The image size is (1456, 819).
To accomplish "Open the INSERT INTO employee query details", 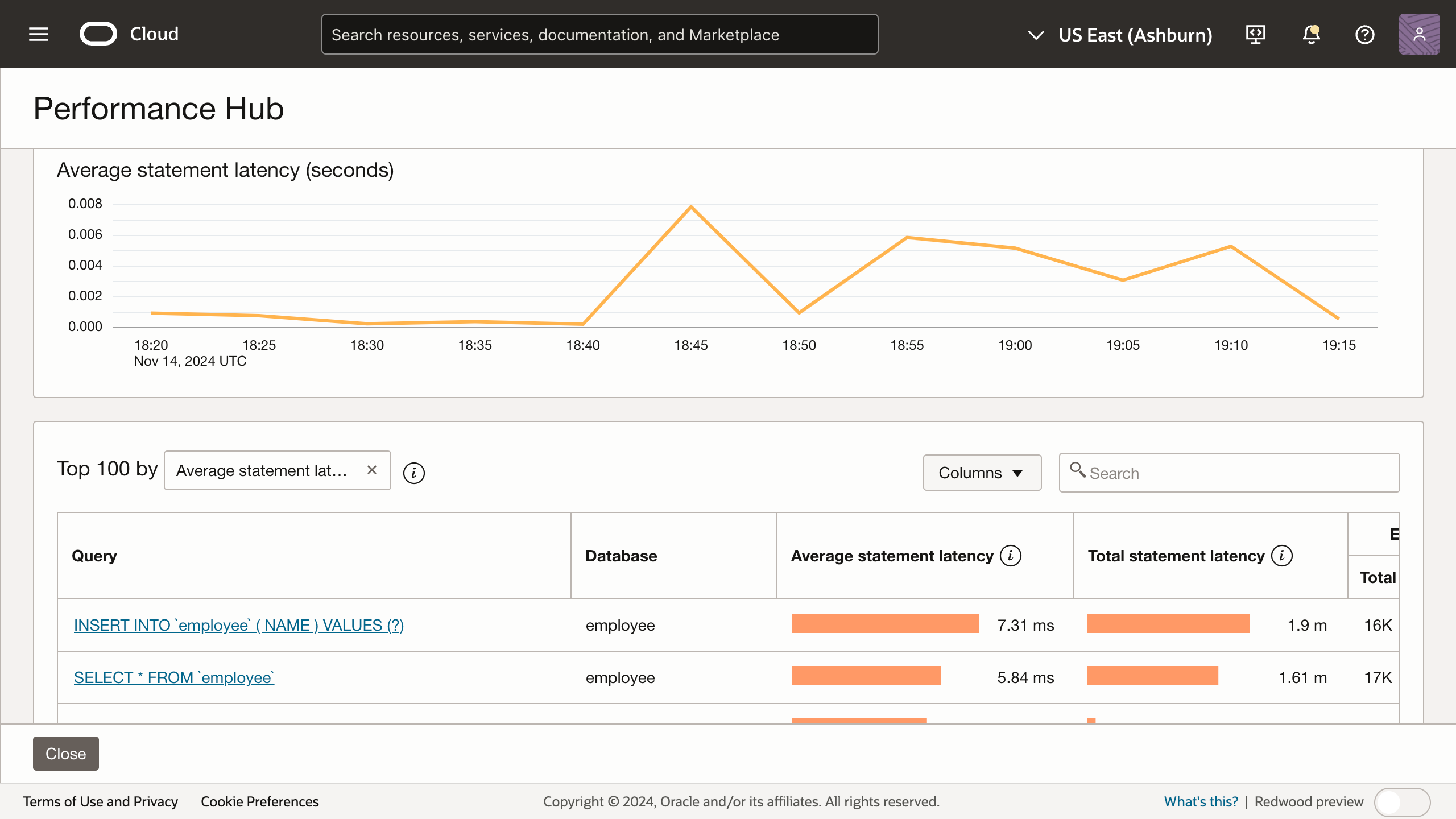I will [x=239, y=624].
